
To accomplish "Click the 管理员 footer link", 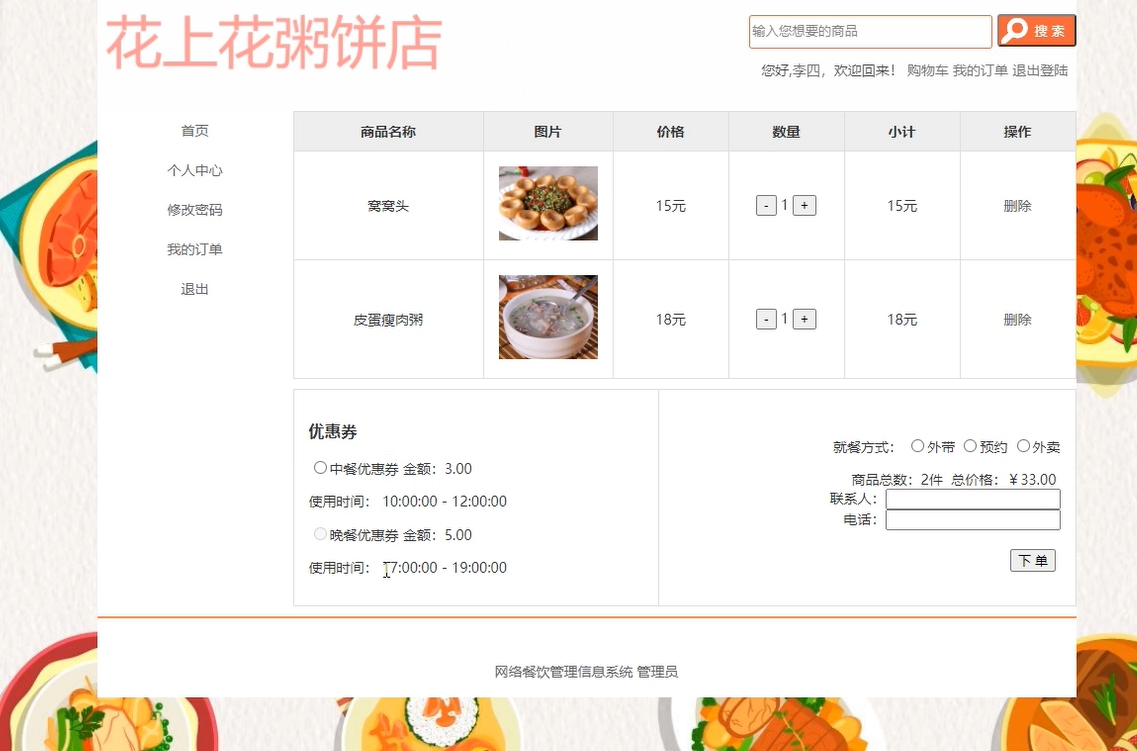I will (657, 672).
